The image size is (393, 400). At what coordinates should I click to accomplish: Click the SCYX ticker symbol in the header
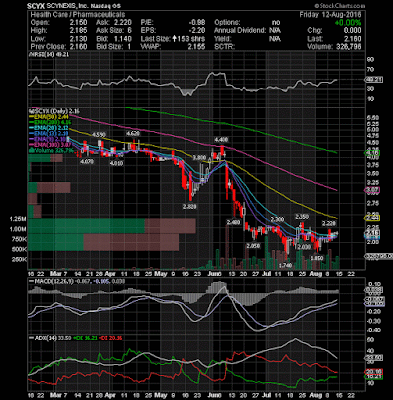click(x=35, y=6)
